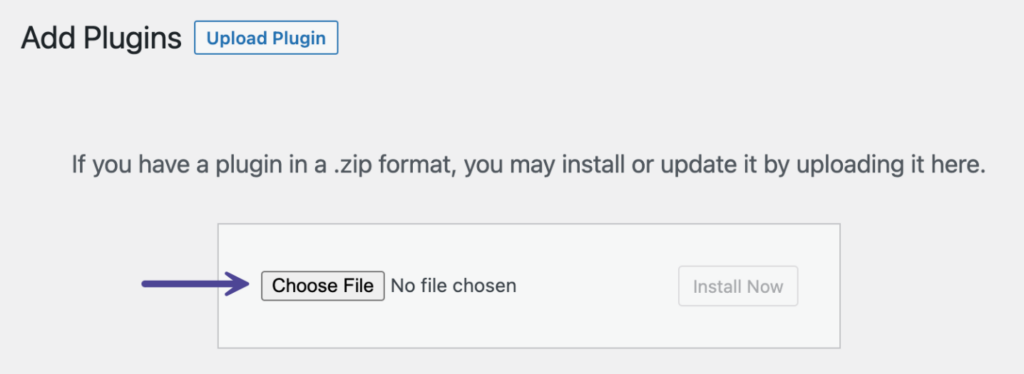1024x374 pixels.
Task: Start plugin installation with Install Now
Action: [738, 286]
